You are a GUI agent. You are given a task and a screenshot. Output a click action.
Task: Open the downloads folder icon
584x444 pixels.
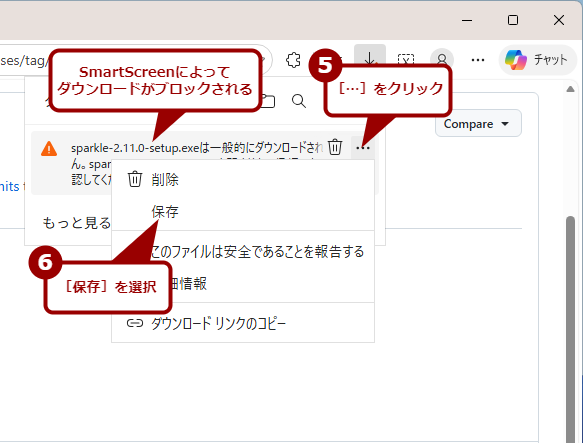(268, 101)
